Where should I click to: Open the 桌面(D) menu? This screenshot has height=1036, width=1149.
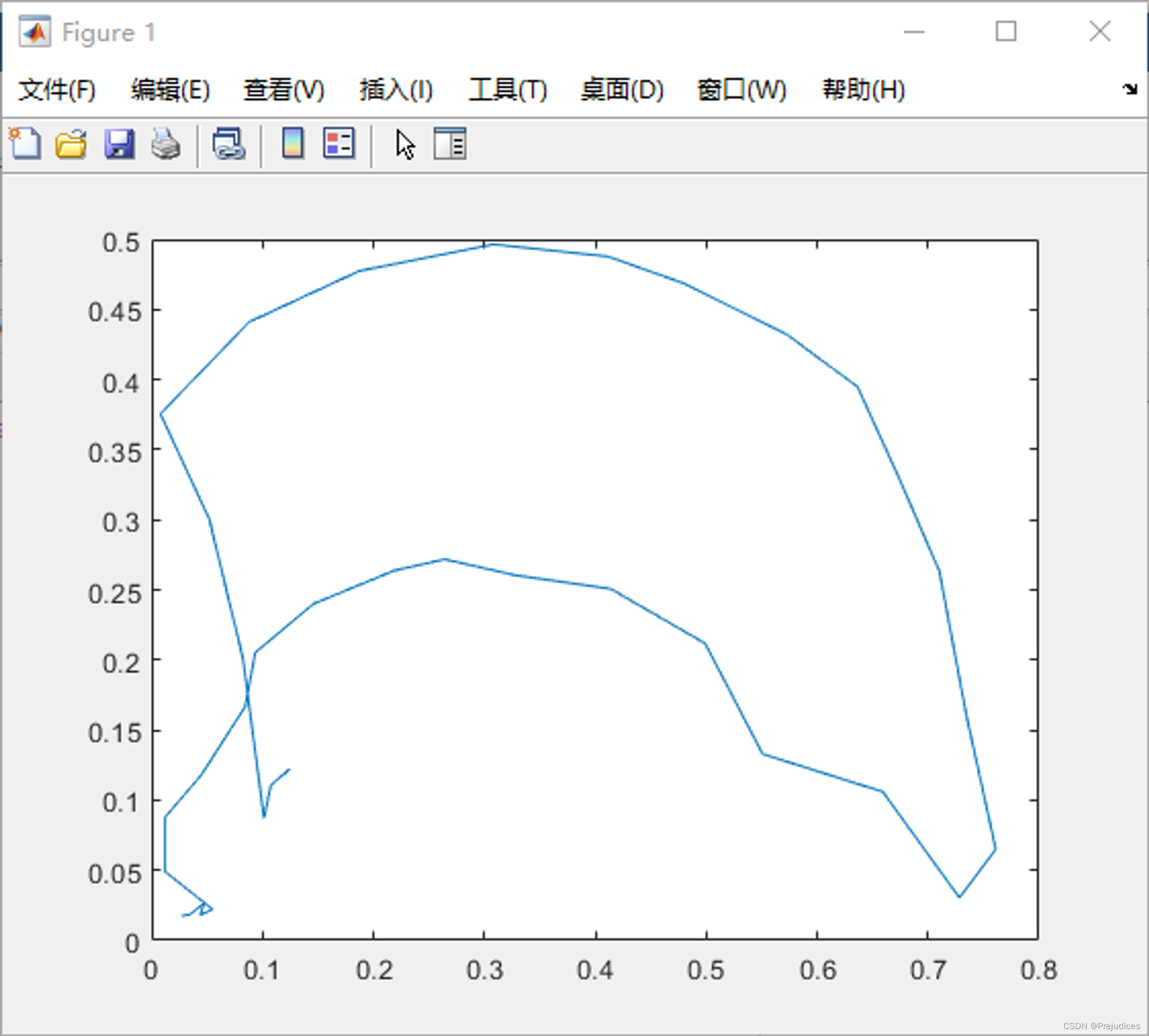(622, 90)
